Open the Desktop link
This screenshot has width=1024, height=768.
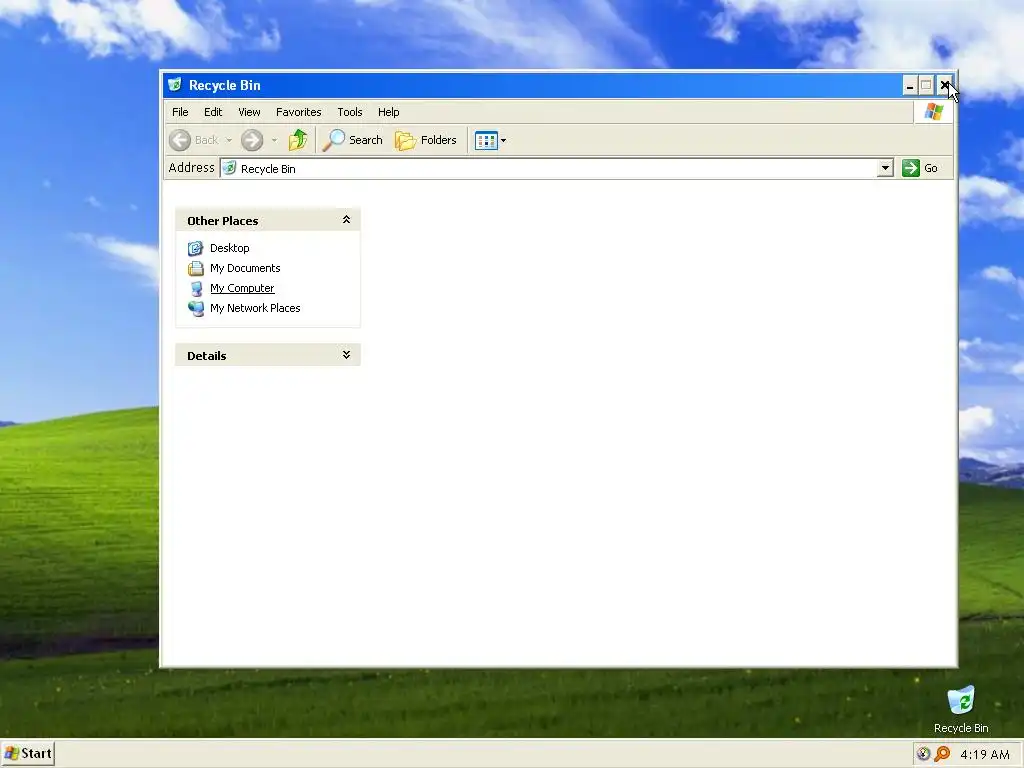click(x=230, y=248)
